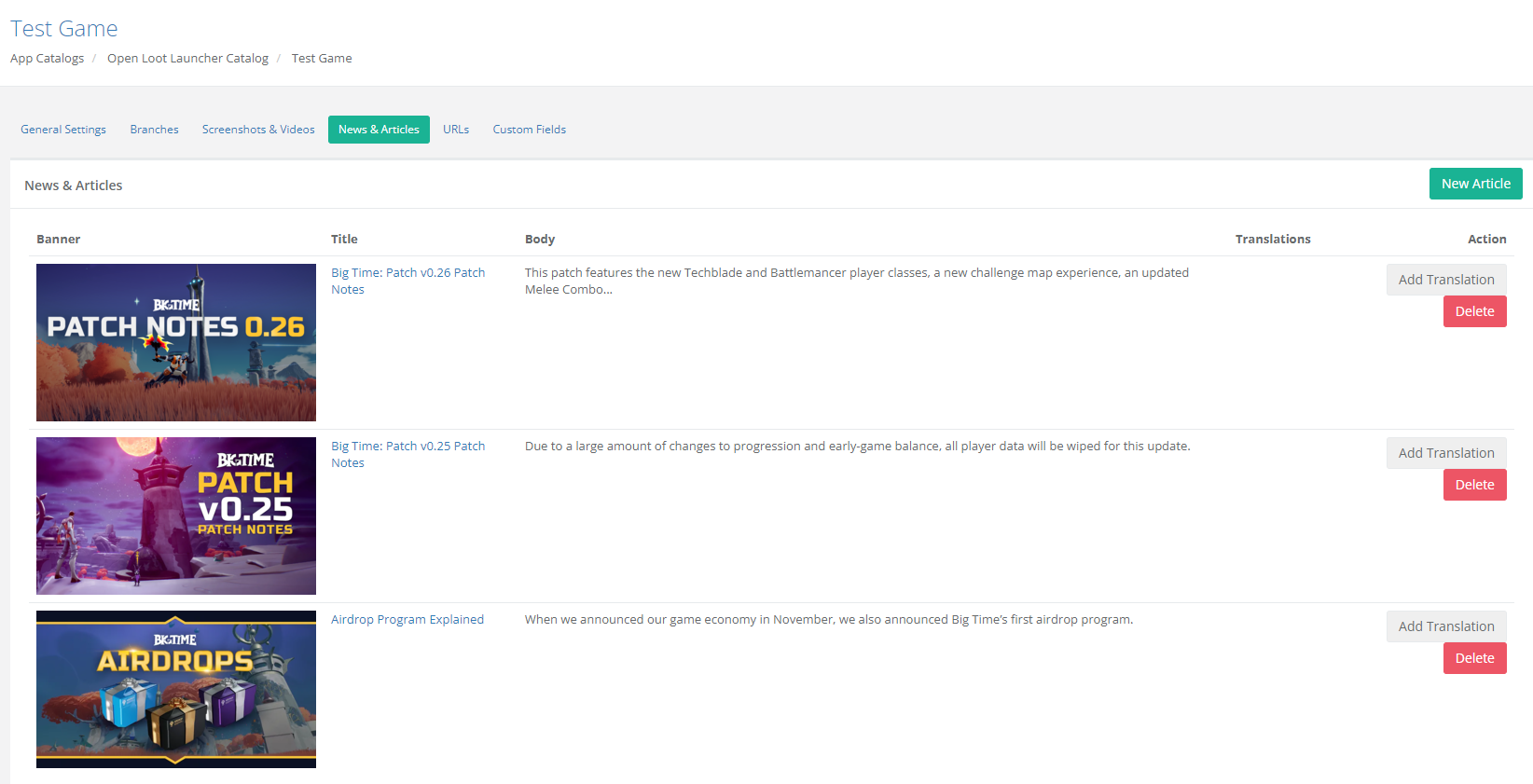Open the Custom Fields tab
This screenshot has width=1533, height=784.
pos(529,130)
